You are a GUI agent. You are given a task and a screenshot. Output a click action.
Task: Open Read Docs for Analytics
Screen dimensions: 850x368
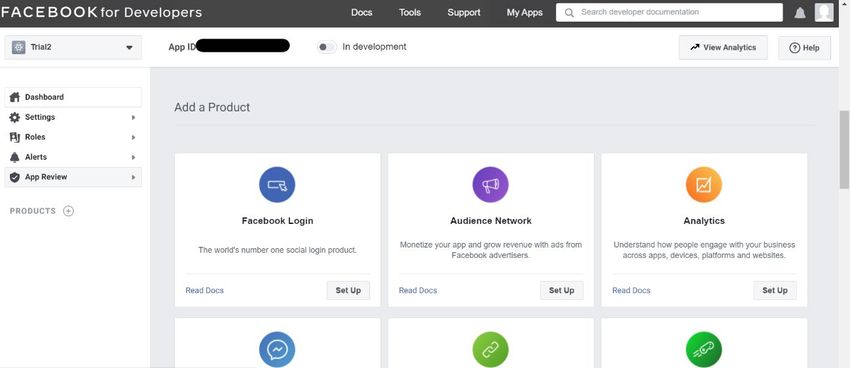click(632, 290)
